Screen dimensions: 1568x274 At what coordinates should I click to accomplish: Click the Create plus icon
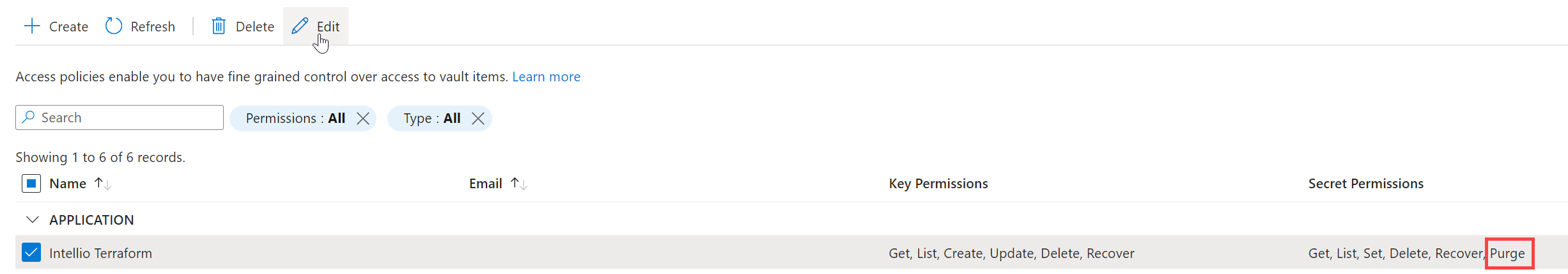(x=32, y=26)
